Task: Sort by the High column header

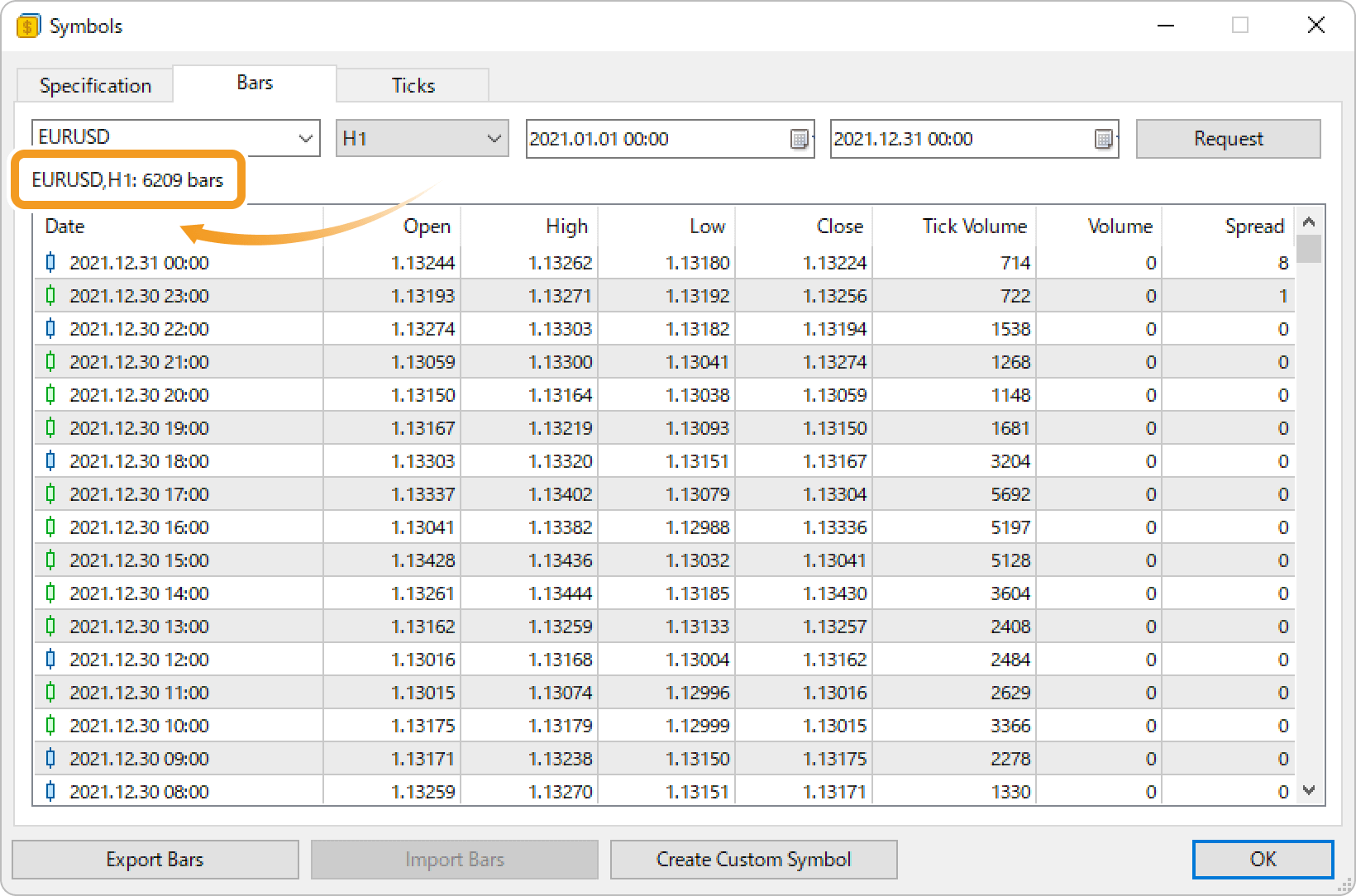Action: pos(529,226)
